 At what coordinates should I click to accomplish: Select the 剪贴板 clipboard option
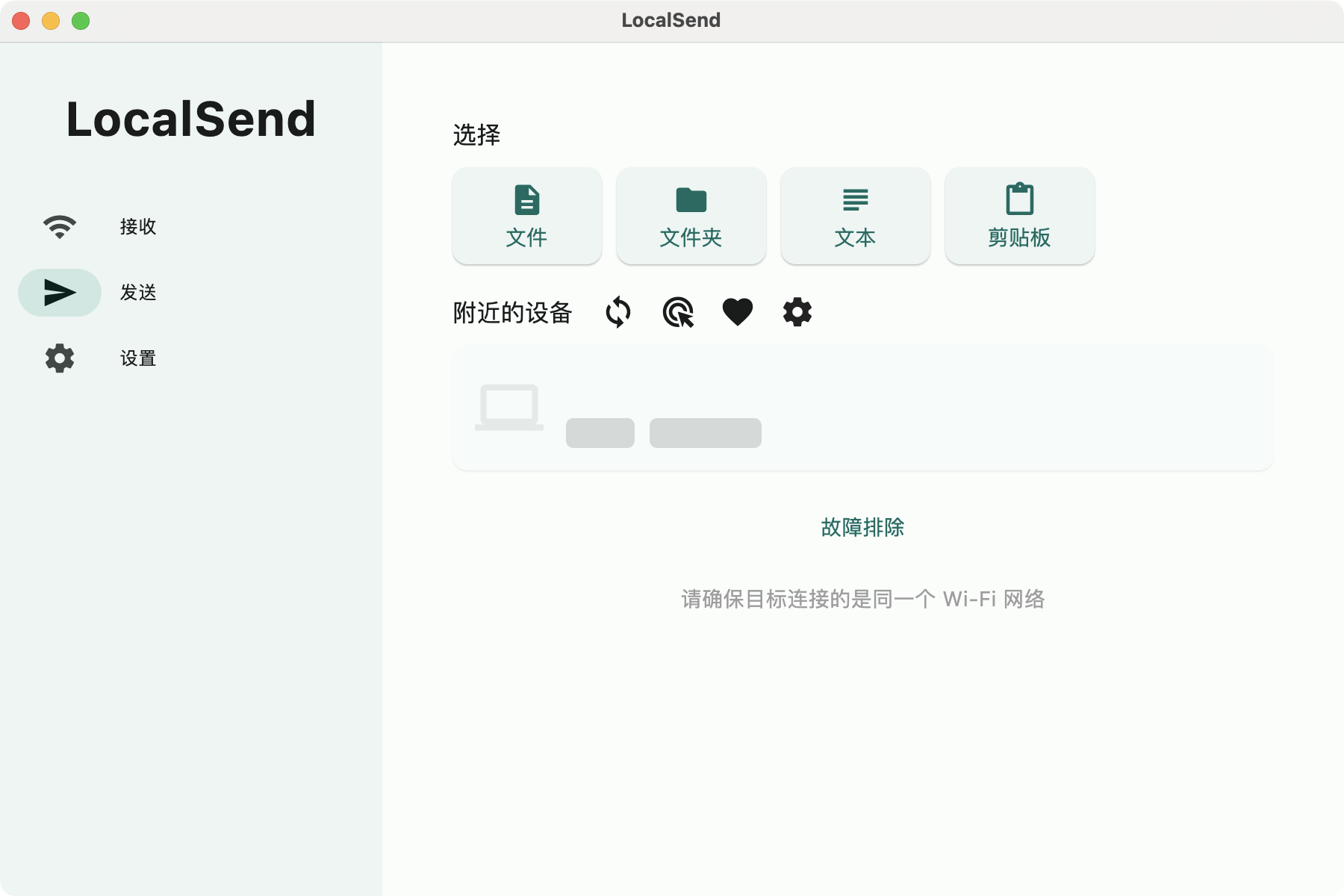1020,216
